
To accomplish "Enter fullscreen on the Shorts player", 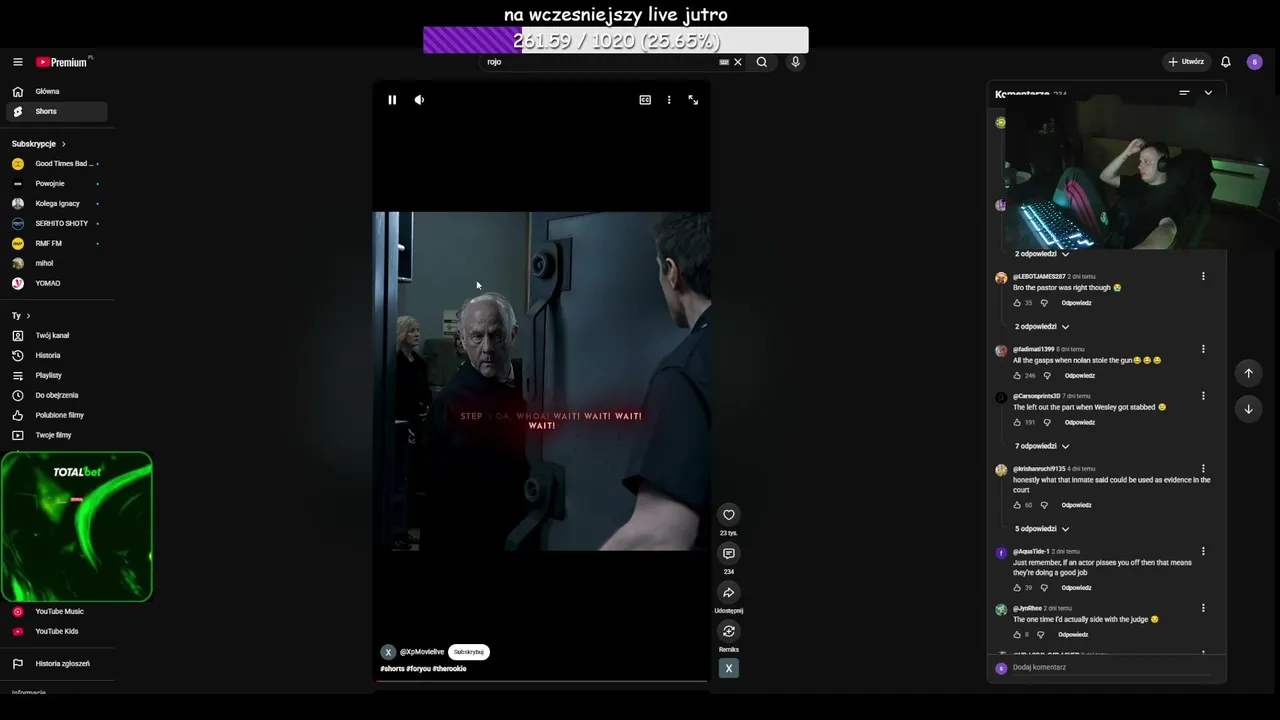I will 693,100.
